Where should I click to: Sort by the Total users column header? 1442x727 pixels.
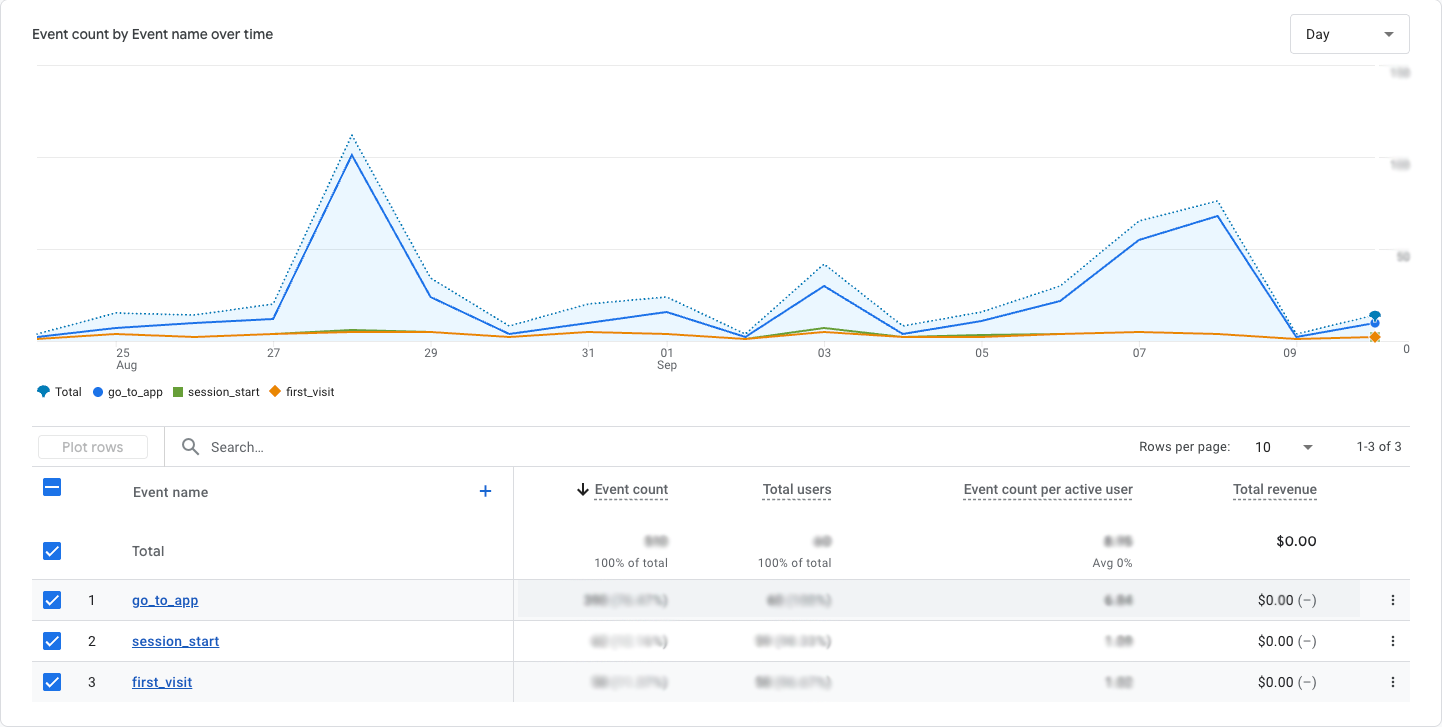point(796,489)
